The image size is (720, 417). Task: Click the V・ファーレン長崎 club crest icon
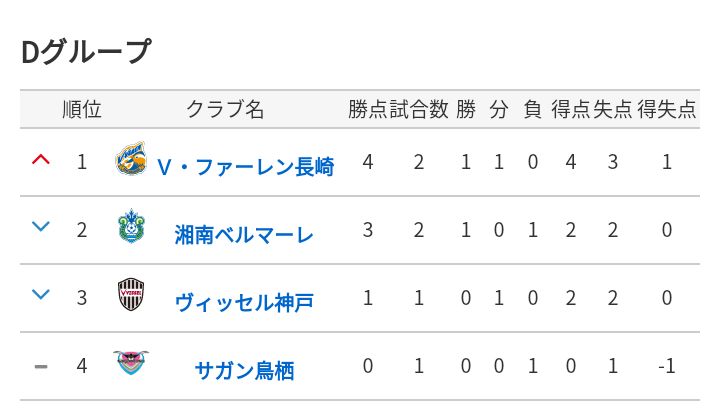(x=131, y=161)
